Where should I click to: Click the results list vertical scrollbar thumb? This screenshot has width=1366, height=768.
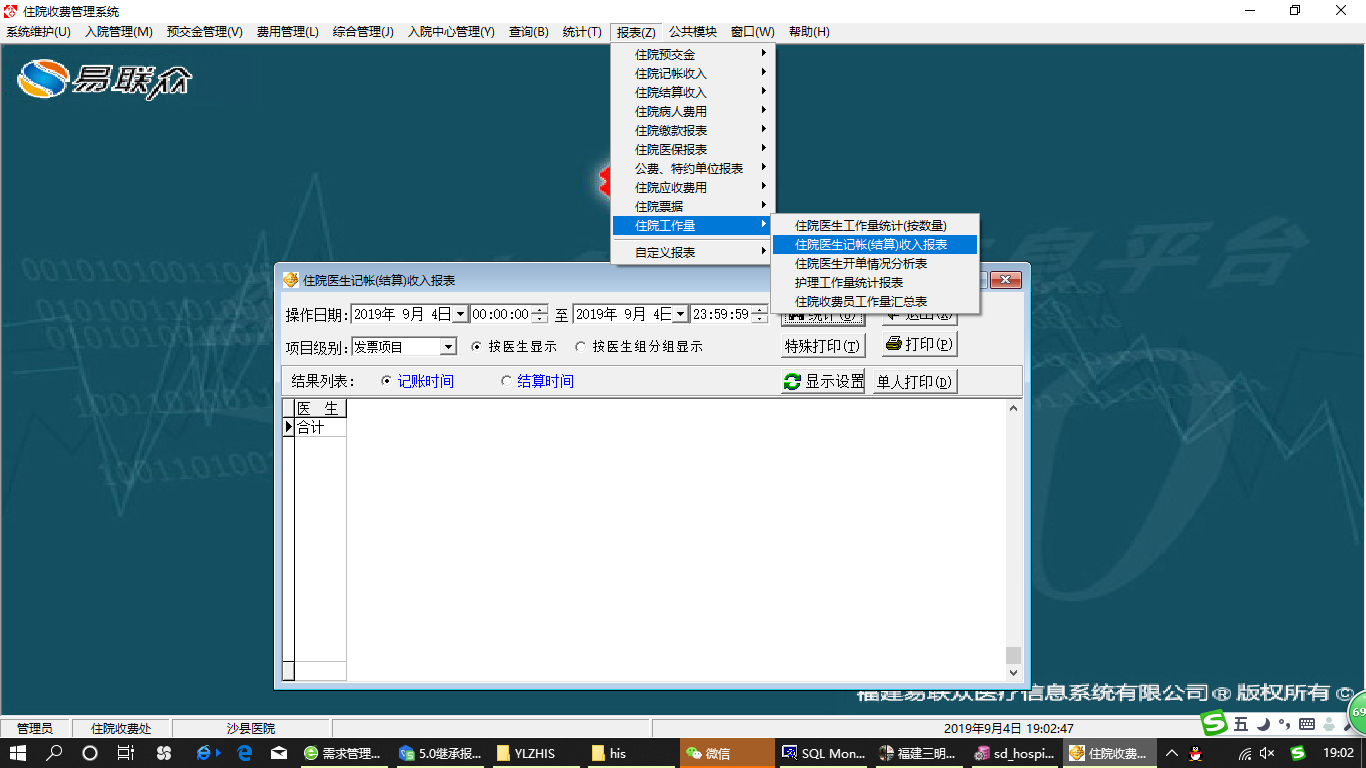tap(1014, 655)
